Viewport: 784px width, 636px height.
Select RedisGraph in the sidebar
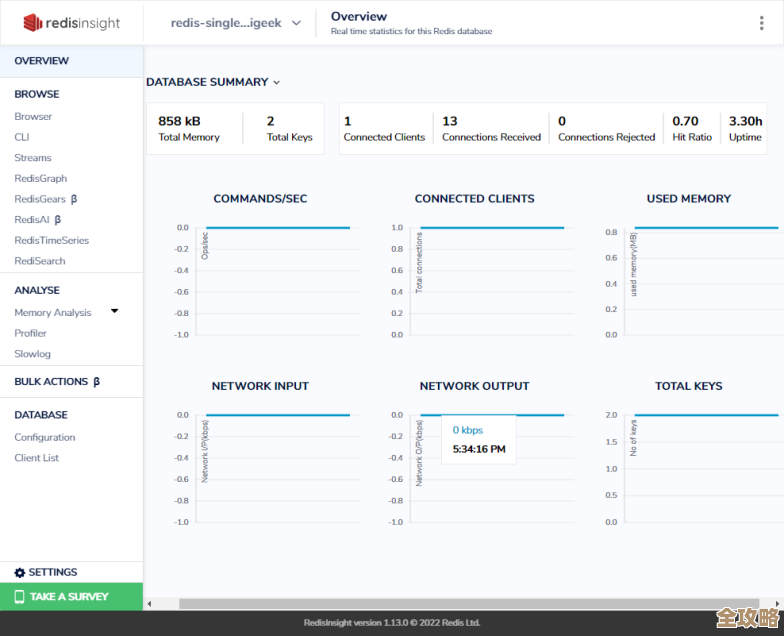[x=40, y=178]
